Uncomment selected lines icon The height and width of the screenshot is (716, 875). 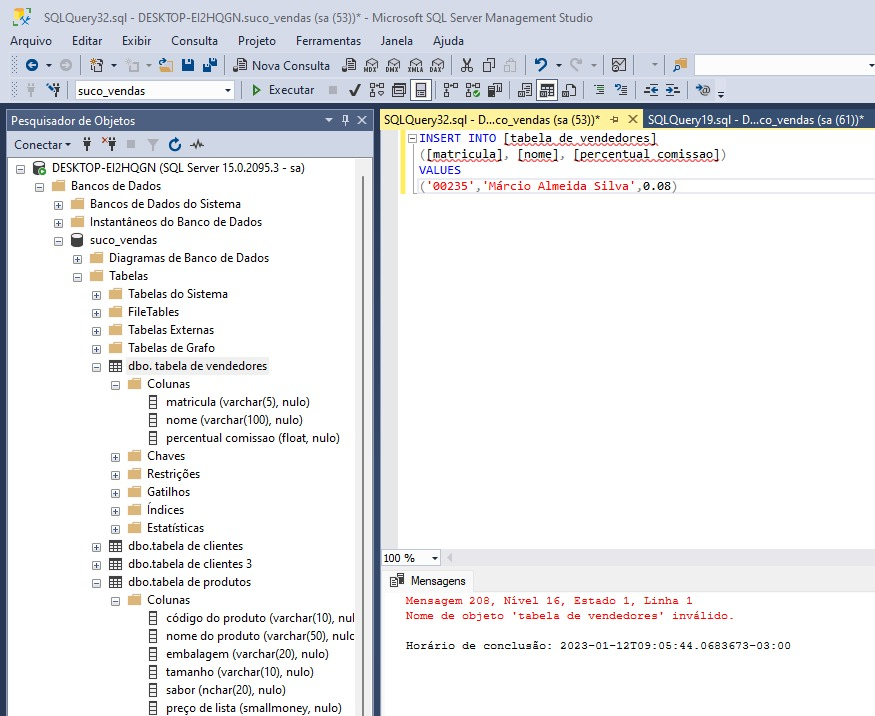(621, 90)
